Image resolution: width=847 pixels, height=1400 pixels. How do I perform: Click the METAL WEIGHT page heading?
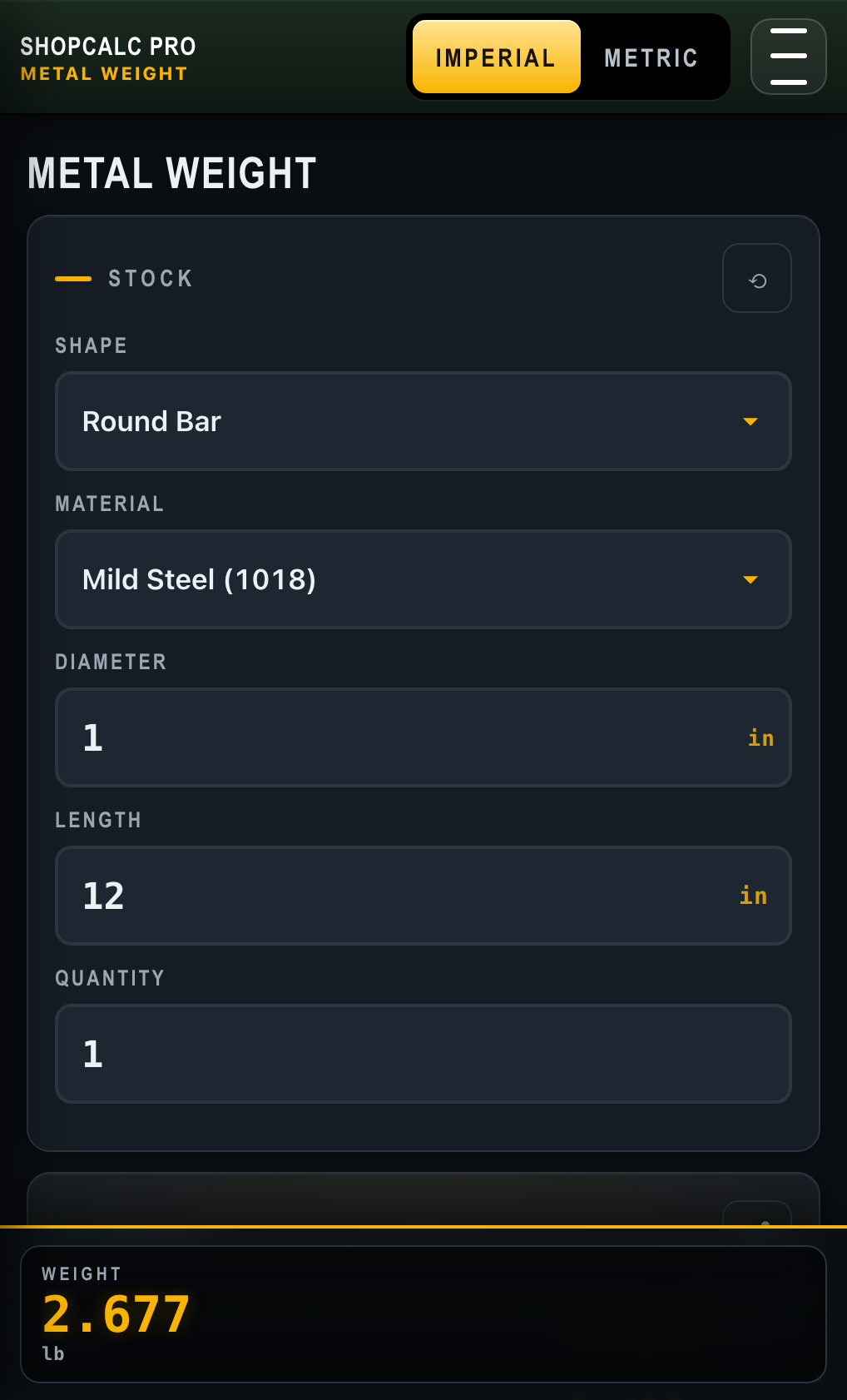[171, 173]
